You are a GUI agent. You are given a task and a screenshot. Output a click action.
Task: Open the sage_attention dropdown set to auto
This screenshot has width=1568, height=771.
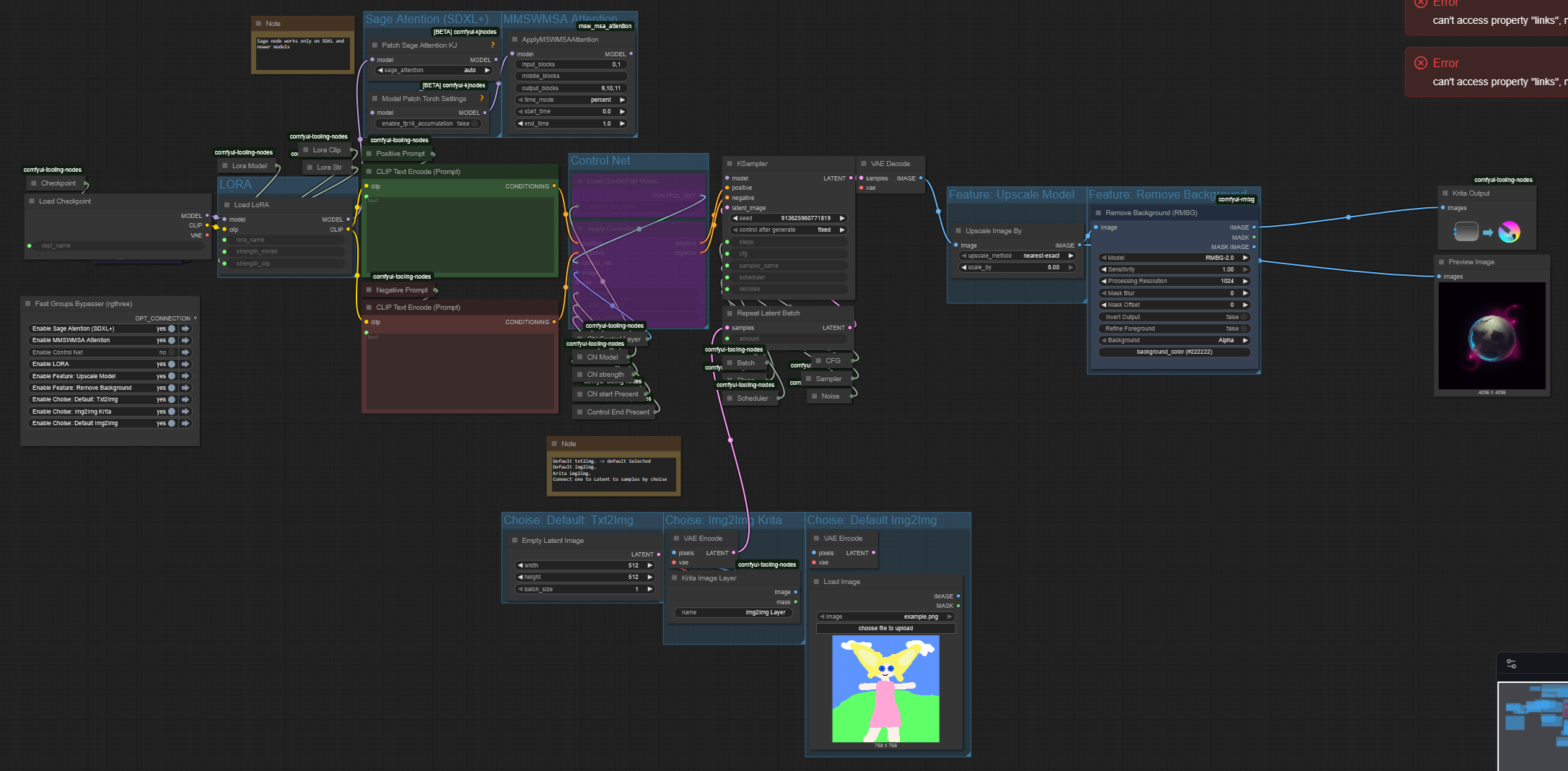tap(434, 71)
